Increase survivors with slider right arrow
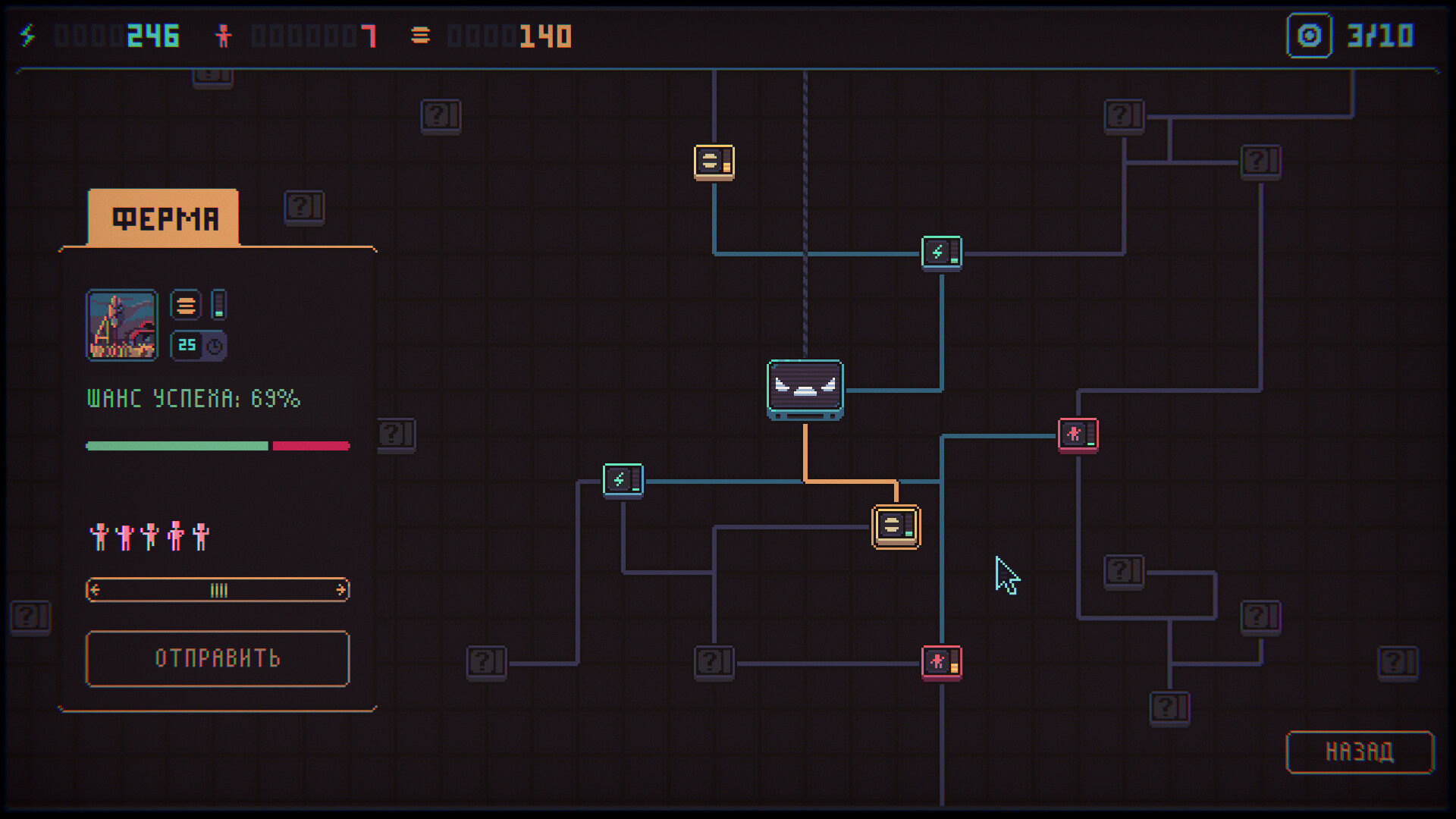This screenshot has height=819, width=1456. (340, 590)
